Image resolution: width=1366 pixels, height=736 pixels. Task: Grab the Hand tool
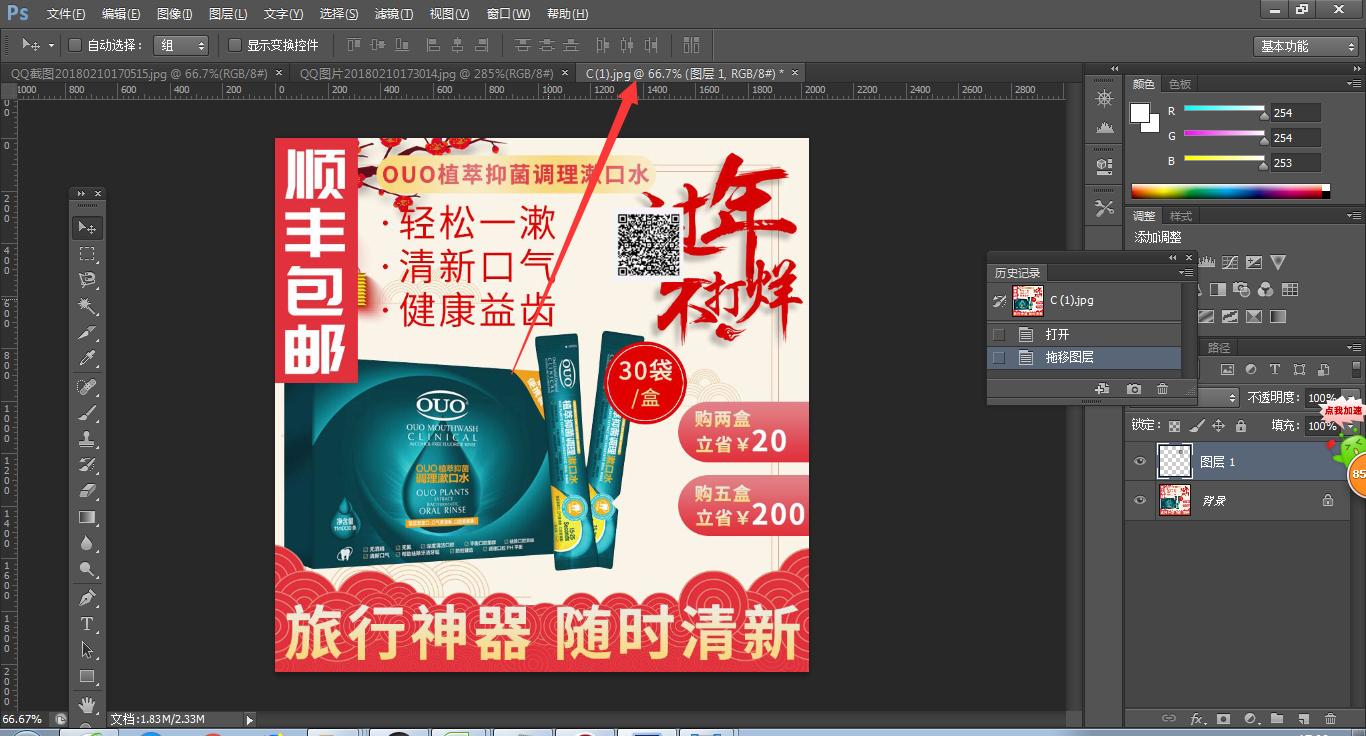click(x=87, y=706)
